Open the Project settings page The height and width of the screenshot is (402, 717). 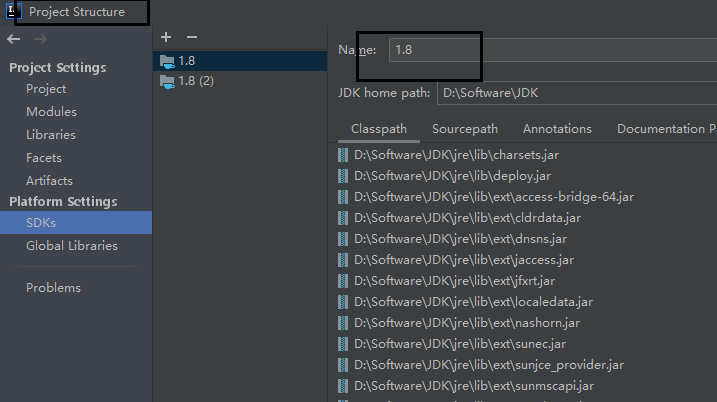[46, 89]
